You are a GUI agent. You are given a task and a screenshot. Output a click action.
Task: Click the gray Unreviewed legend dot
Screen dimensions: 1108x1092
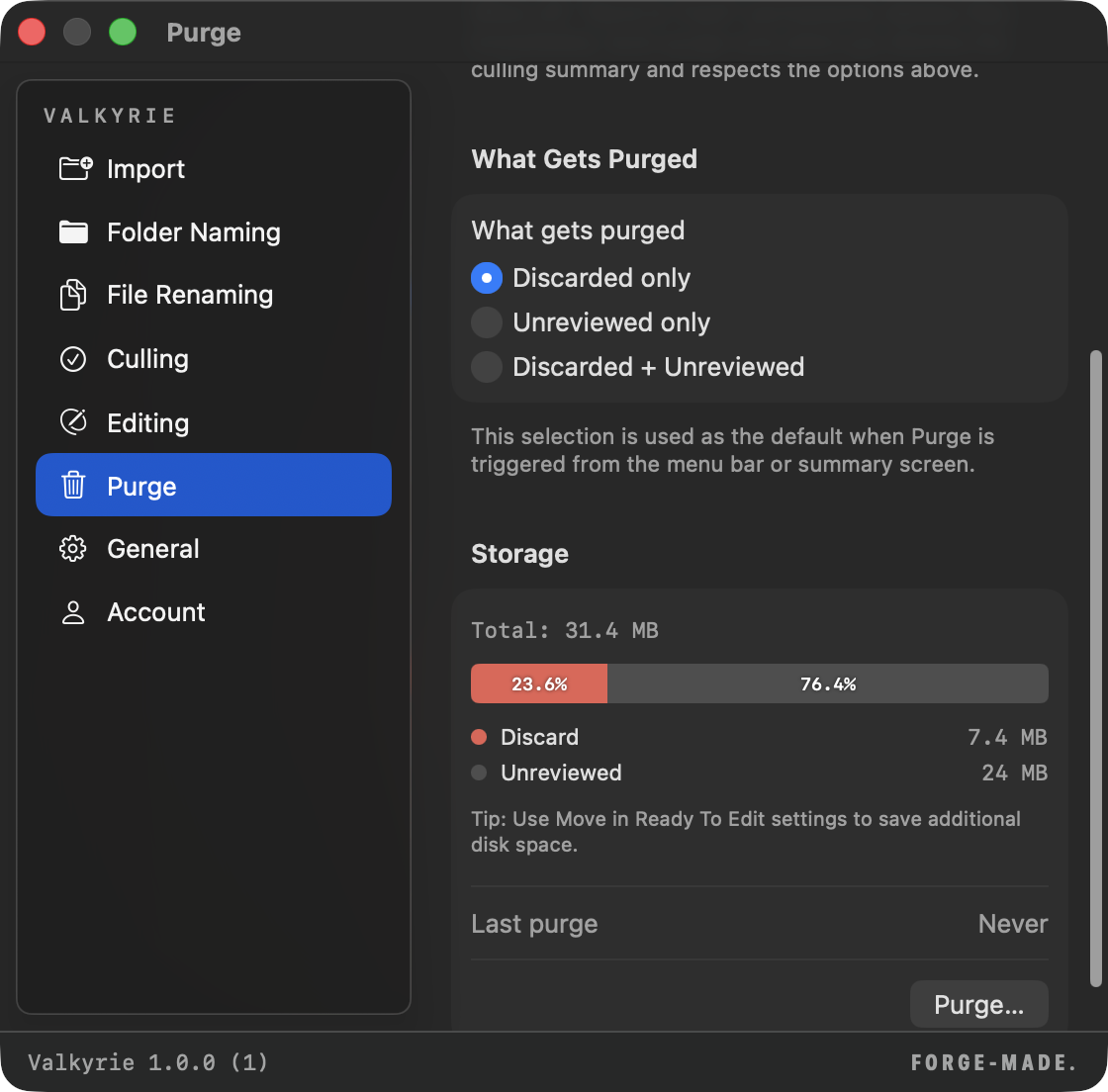coord(479,773)
